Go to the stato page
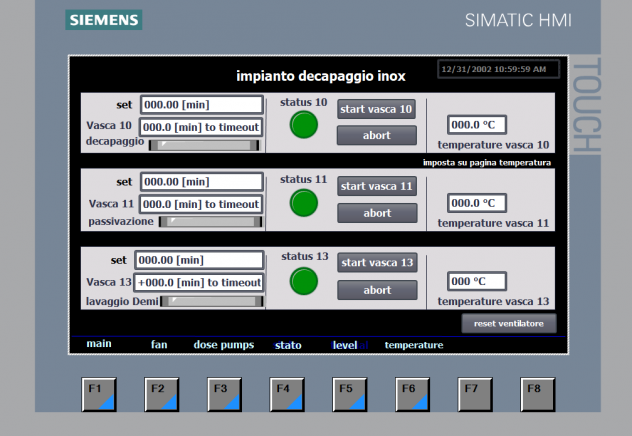 288,345
